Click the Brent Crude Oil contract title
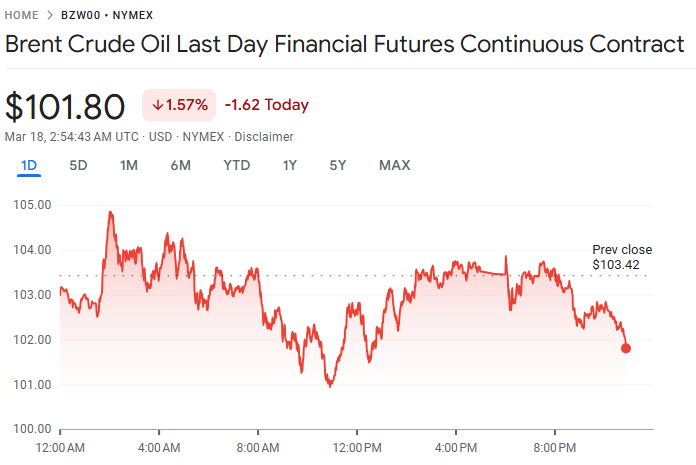 345,45
